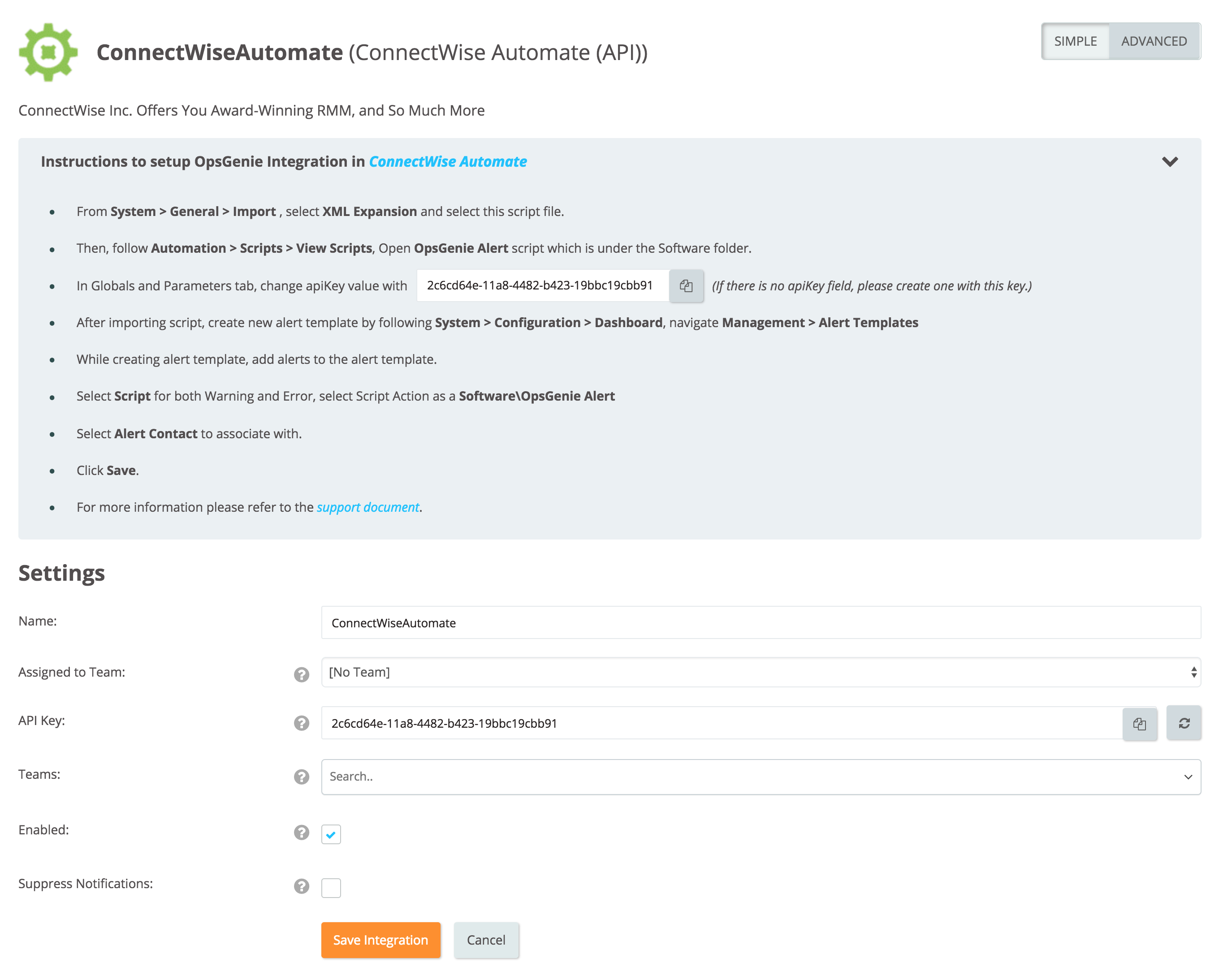Show the help tooltip for Enabled
The width and height of the screenshot is (1219, 980).
(x=301, y=832)
